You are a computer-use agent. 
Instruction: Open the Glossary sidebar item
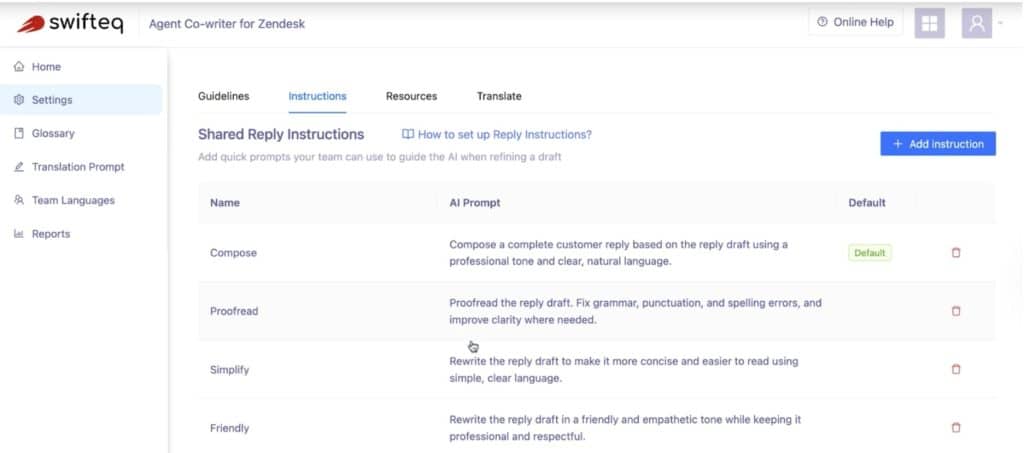82,133
